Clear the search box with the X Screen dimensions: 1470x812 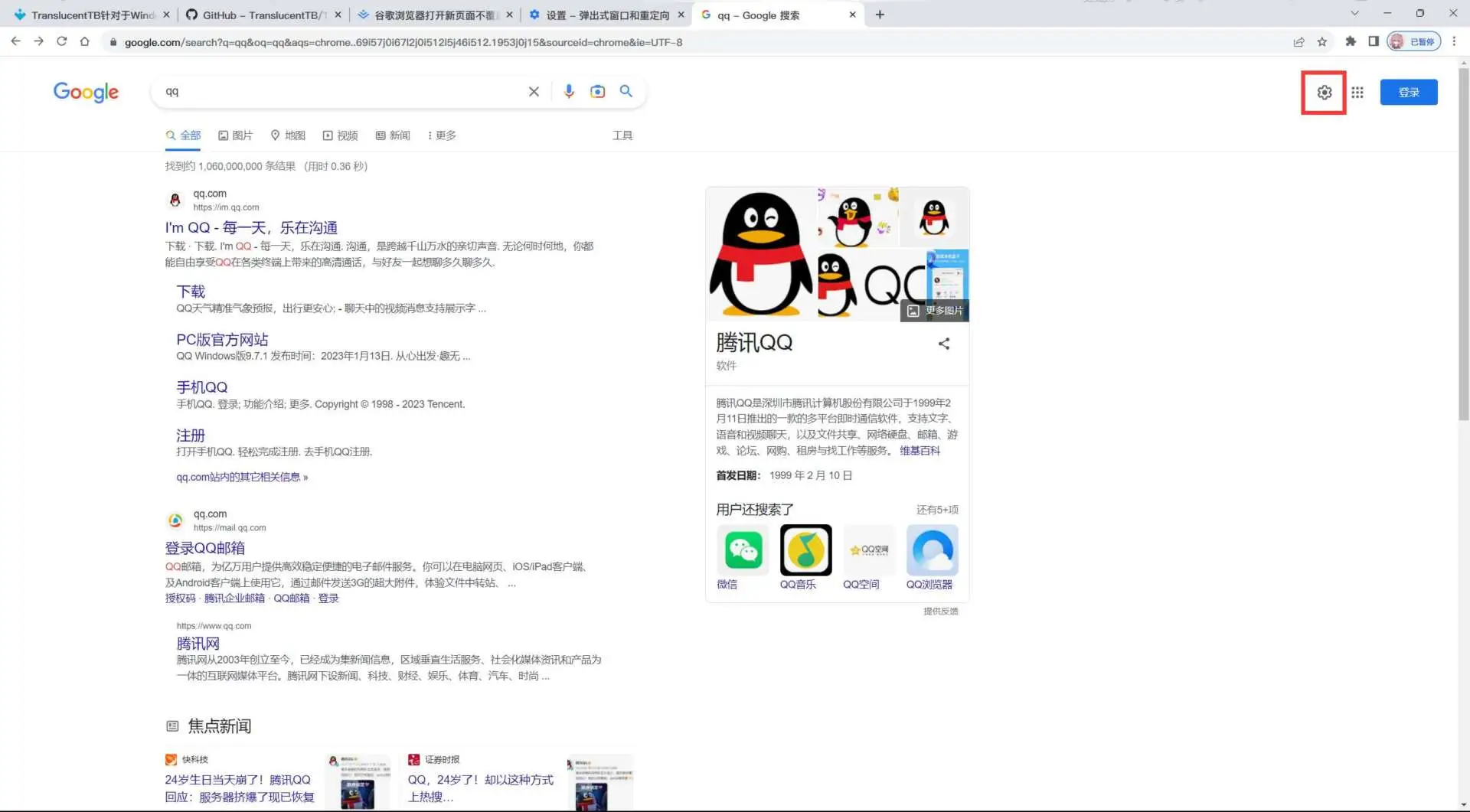click(x=534, y=91)
